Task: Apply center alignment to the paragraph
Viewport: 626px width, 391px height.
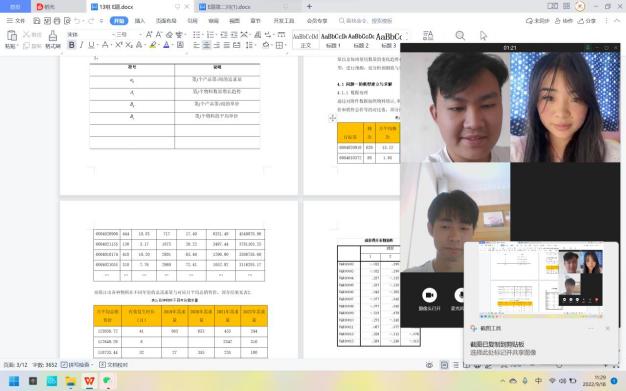Action: (x=206, y=45)
